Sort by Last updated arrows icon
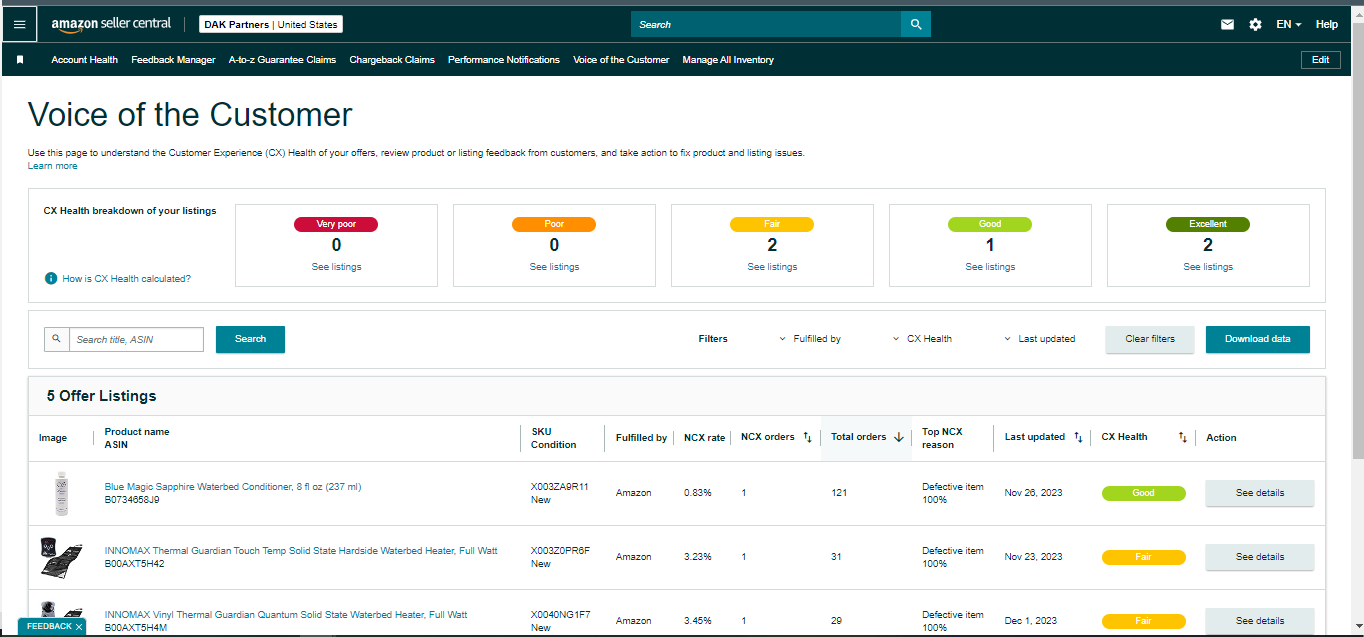The image size is (1364, 637). coord(1078,437)
